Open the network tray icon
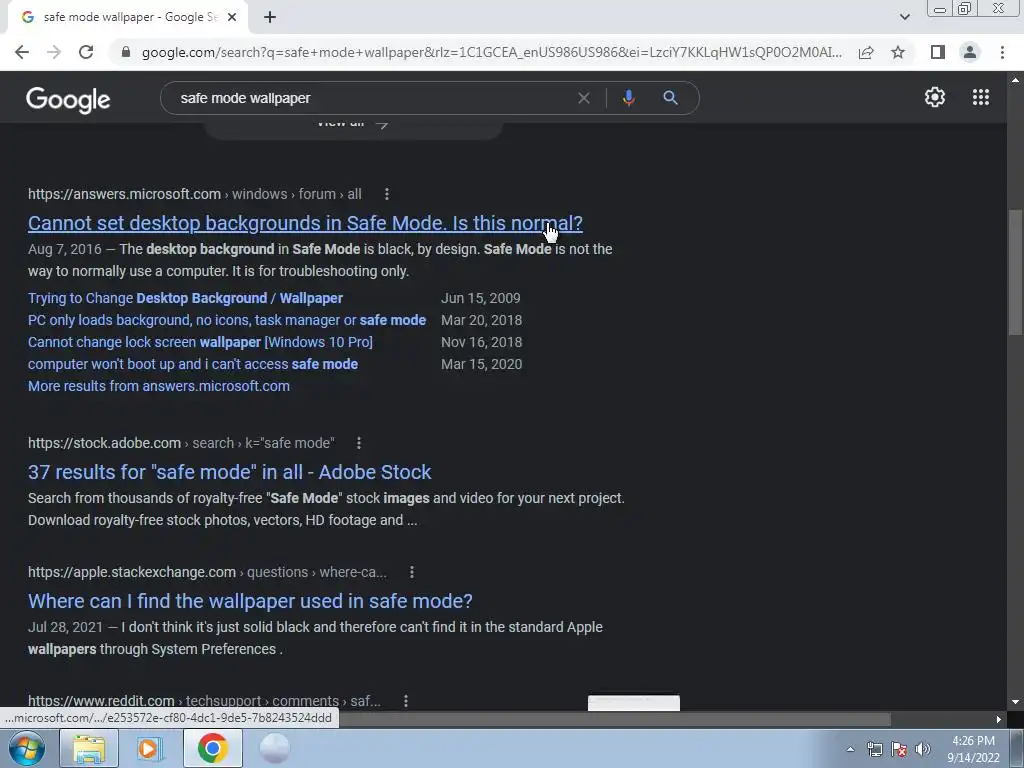This screenshot has height=768, width=1024. [x=874, y=749]
